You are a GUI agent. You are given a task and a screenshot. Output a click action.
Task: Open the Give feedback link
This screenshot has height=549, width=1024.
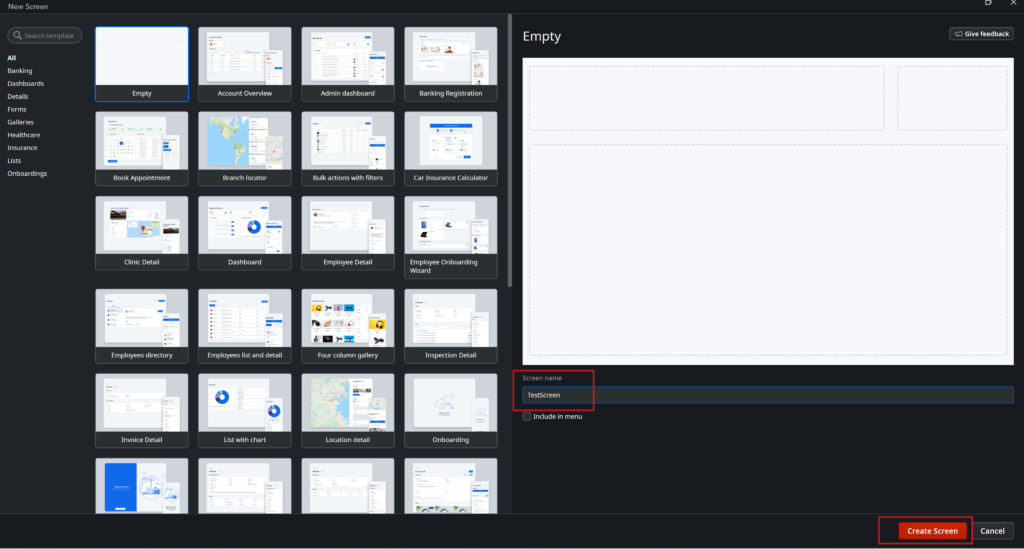point(980,34)
